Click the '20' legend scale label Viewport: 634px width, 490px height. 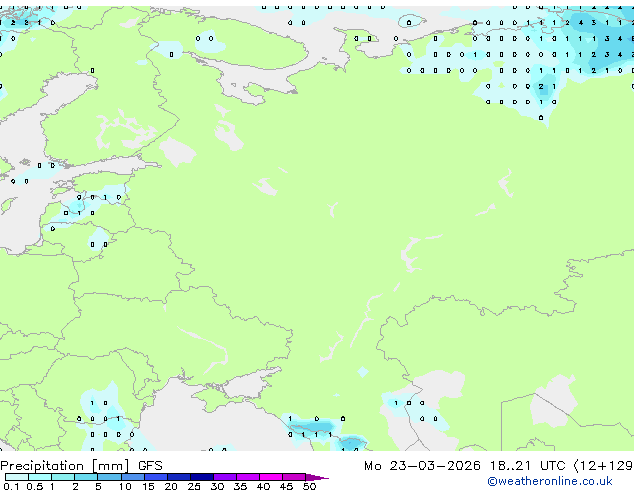point(171,486)
